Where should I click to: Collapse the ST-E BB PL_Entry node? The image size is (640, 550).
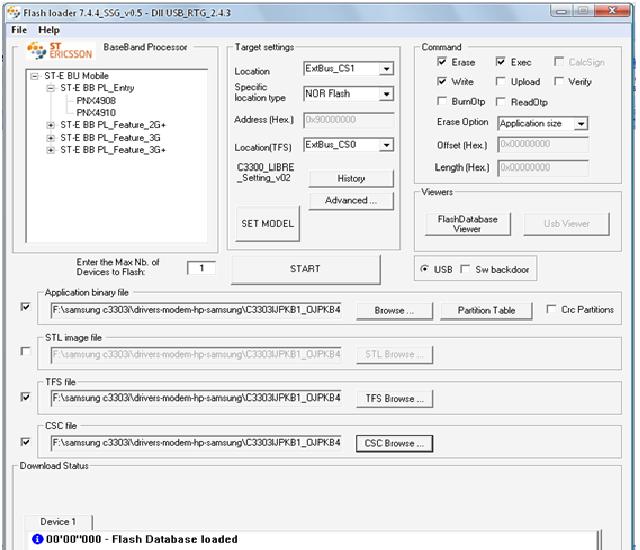(x=51, y=88)
